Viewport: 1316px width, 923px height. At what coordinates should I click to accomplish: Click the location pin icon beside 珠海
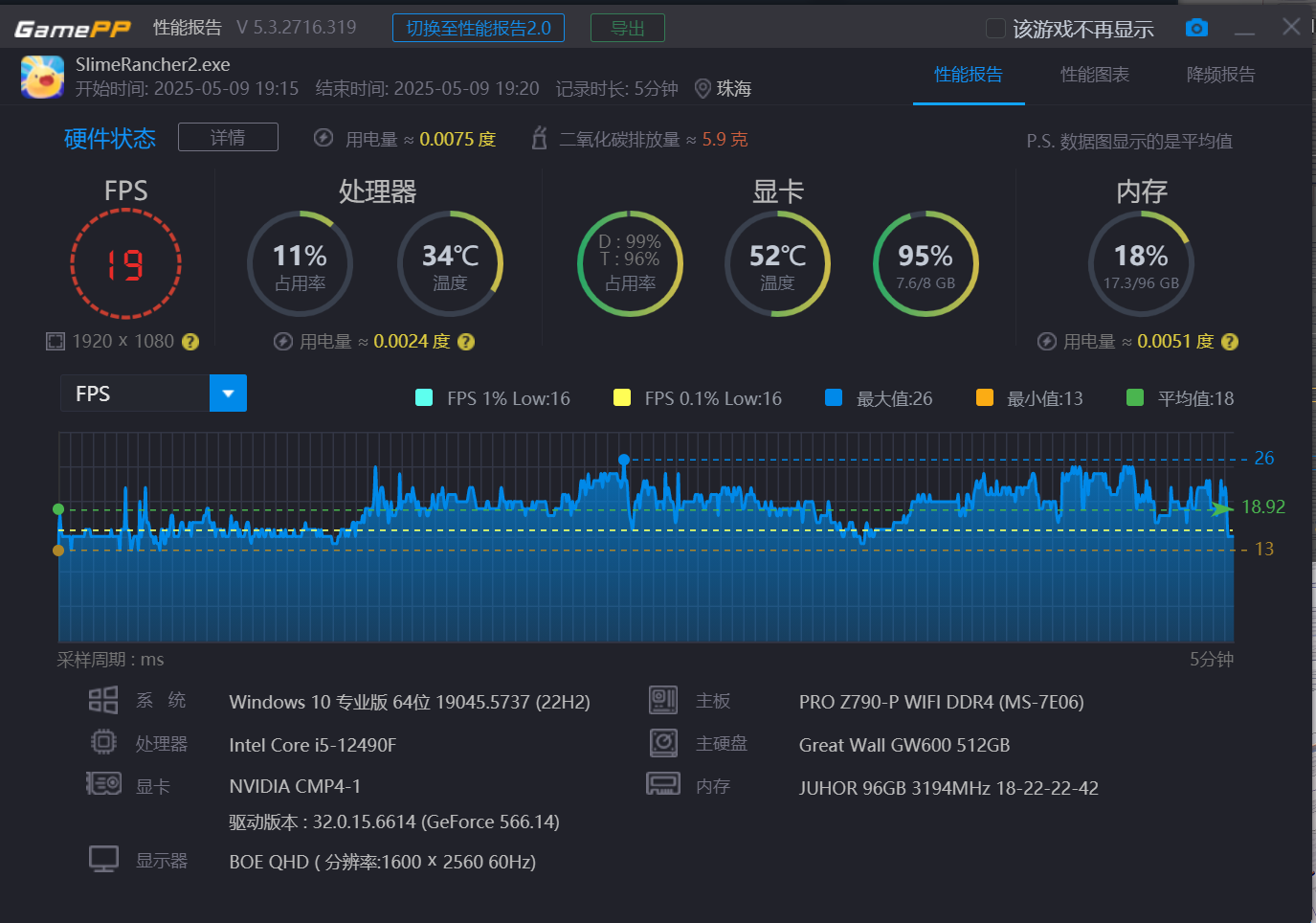tap(703, 89)
